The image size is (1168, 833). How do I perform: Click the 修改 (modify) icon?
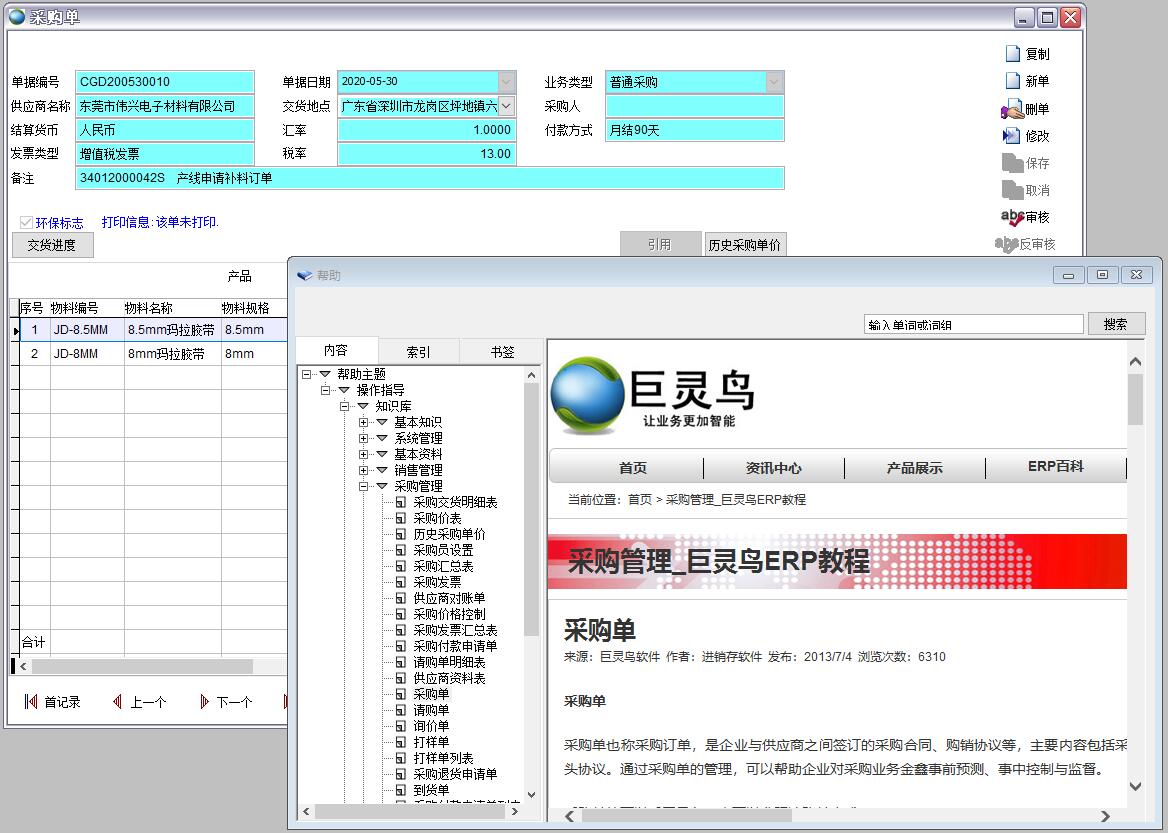(x=1011, y=136)
